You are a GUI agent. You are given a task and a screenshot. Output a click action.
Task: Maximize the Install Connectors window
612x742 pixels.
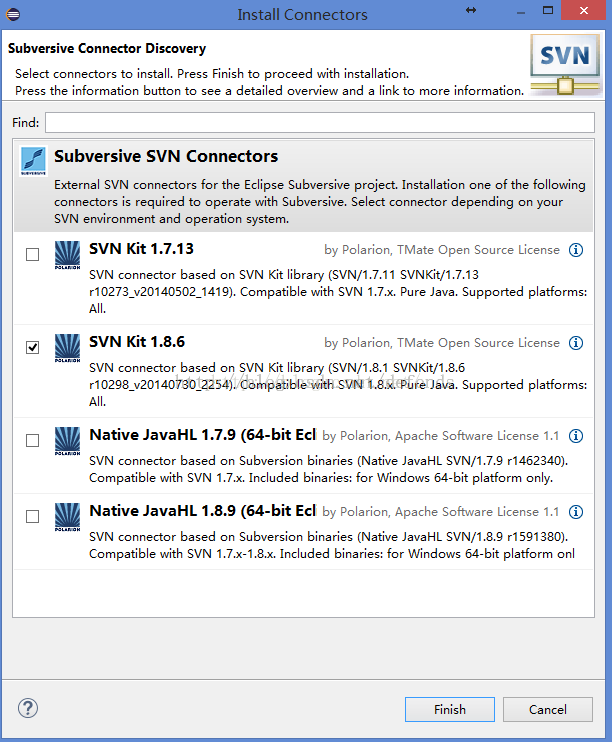pos(548,10)
